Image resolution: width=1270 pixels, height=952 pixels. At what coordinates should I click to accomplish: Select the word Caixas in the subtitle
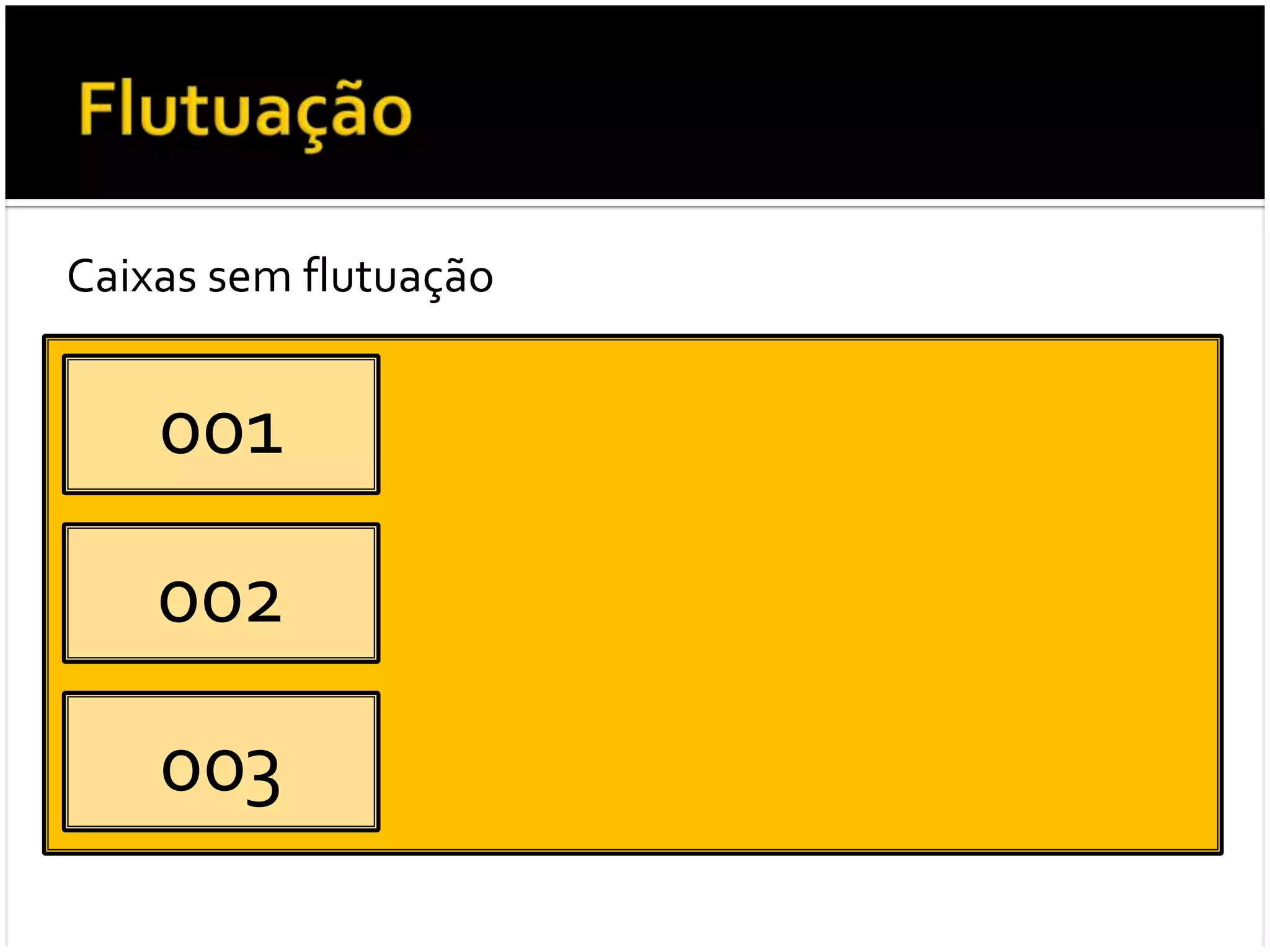tap(131, 276)
